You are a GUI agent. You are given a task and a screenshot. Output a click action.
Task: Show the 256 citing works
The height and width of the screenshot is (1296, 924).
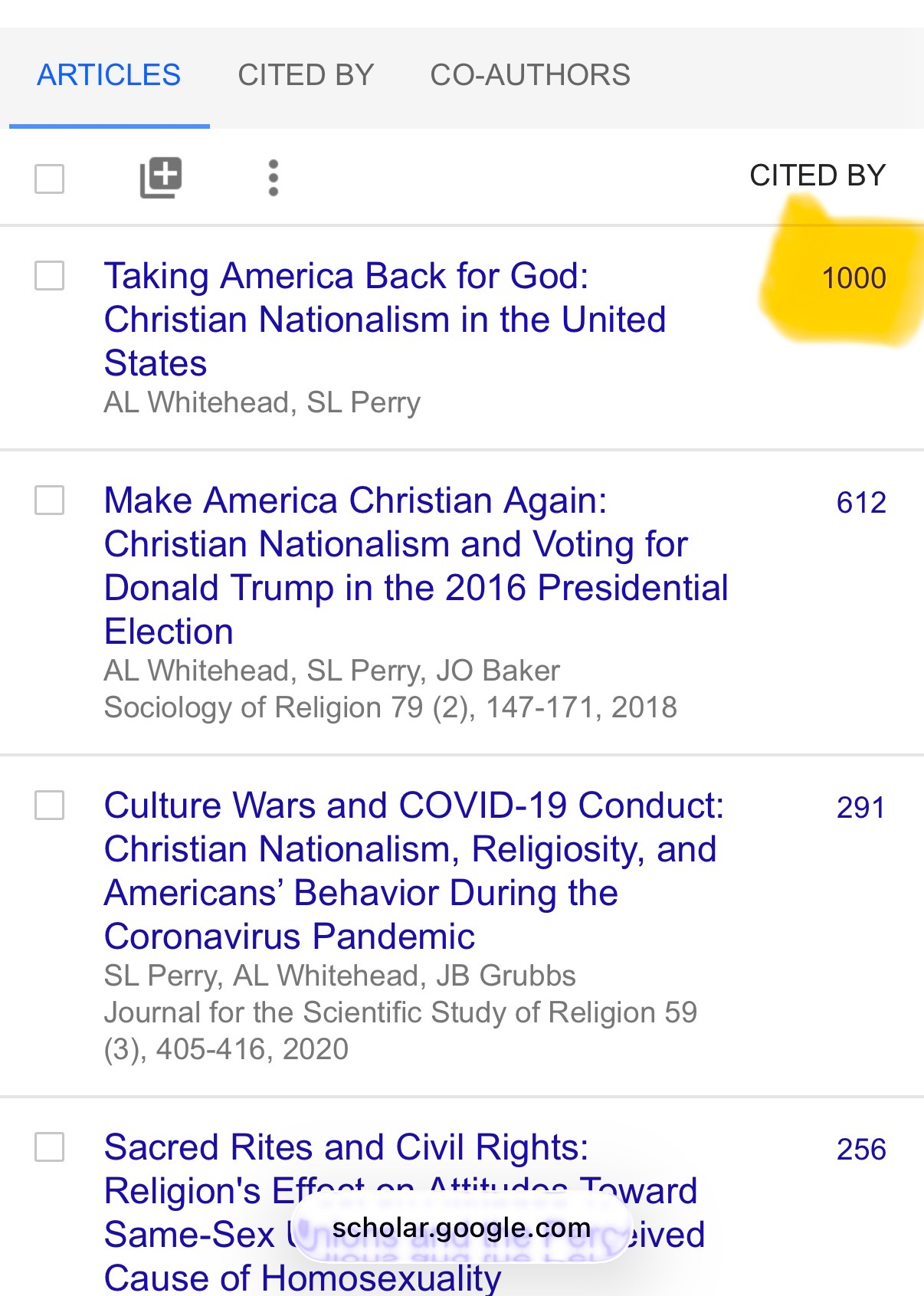[x=861, y=1150]
